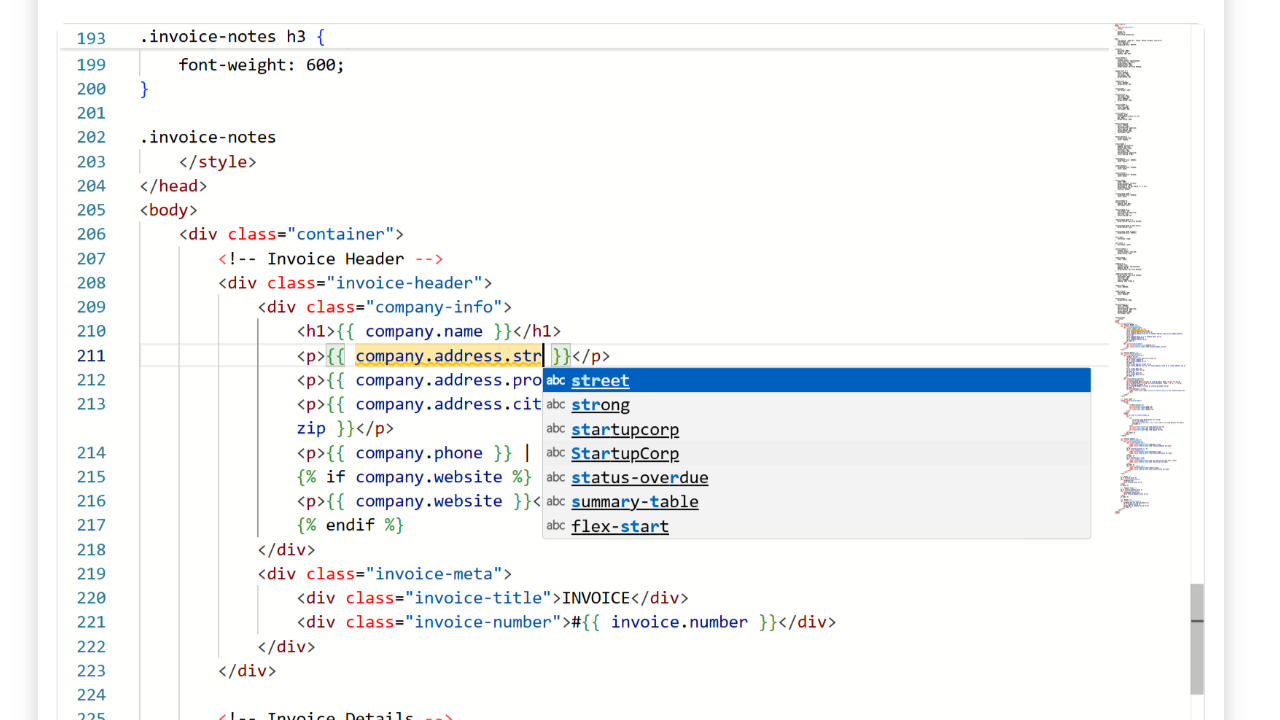Click the abc icon beside the "street" suggestion
The image size is (1280, 720).
(556, 380)
